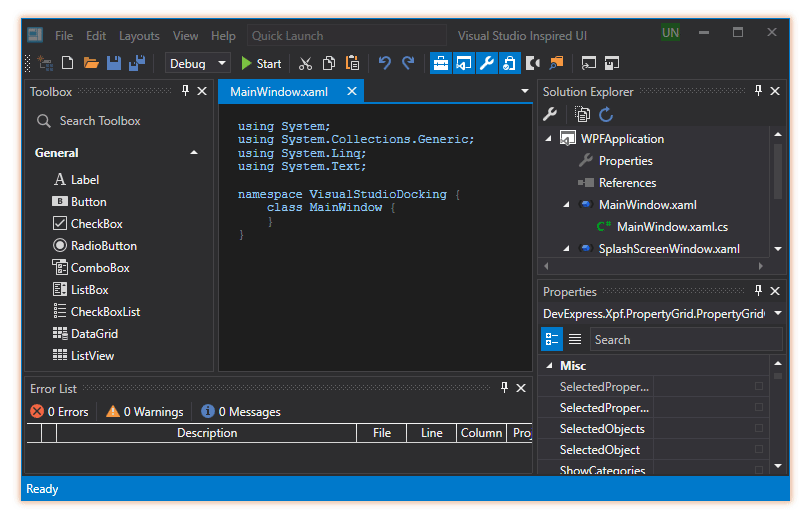Collapse the General toolbox group
Viewport: 806px width, 522px height.
pyautogui.click(x=194, y=153)
